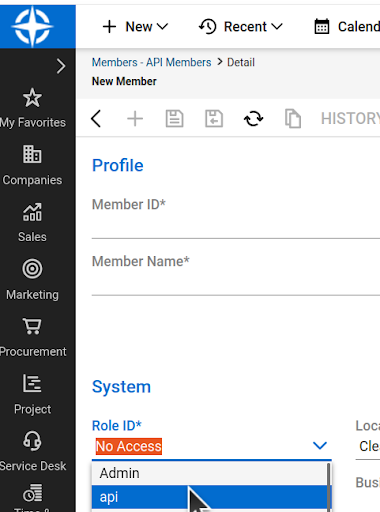Go back with the toolbar back arrow

pyautogui.click(x=96, y=119)
